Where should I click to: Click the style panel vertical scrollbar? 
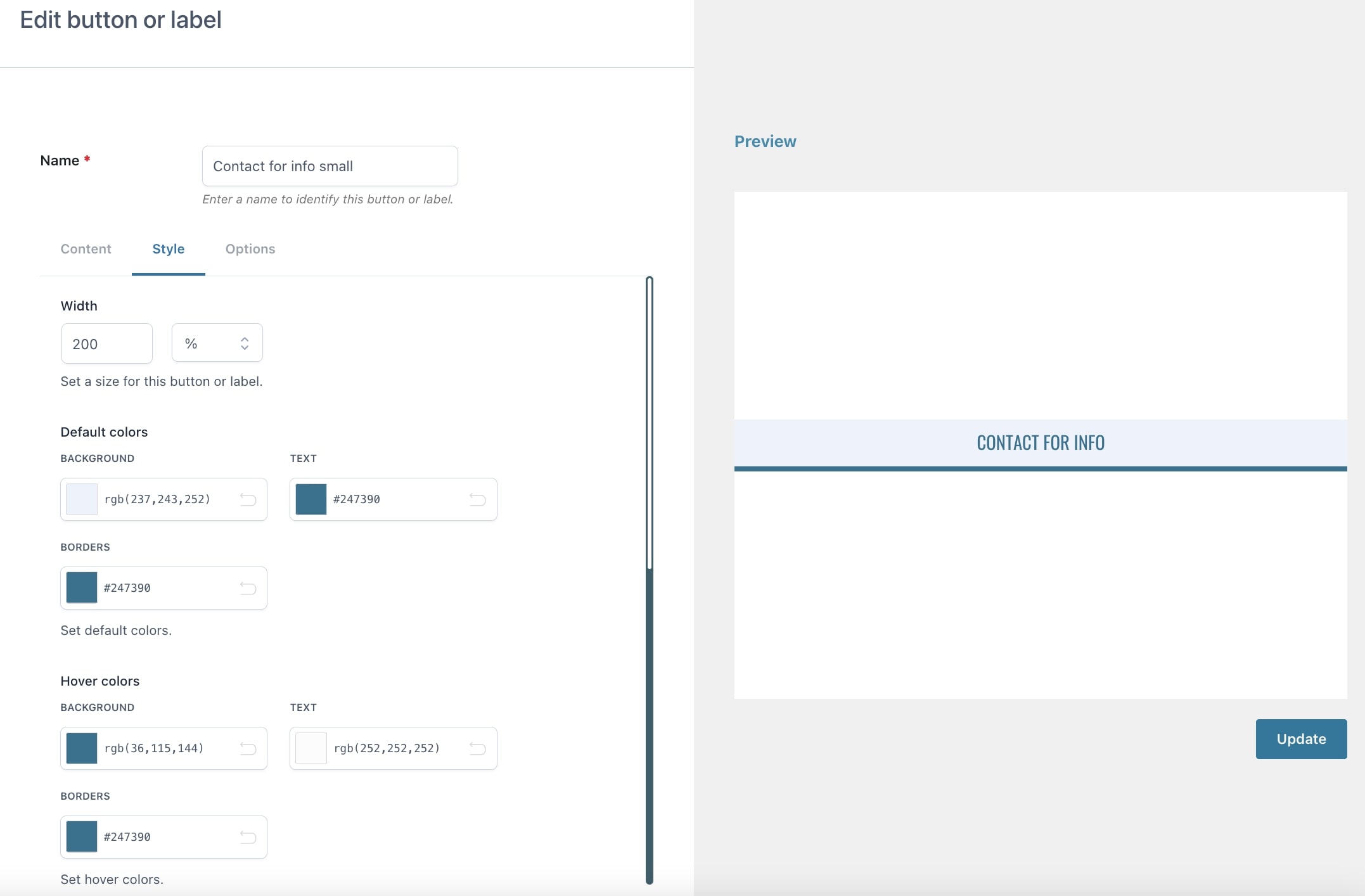pos(650,580)
